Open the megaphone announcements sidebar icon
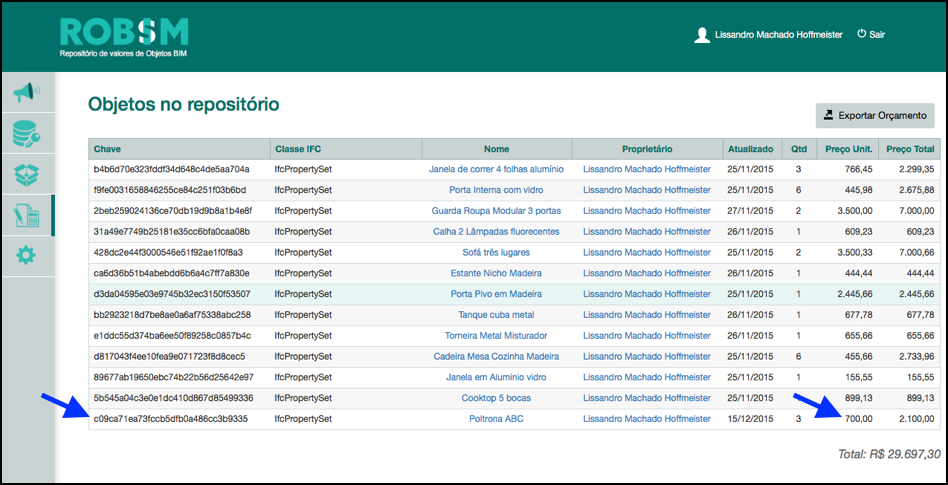 pyautogui.click(x=27, y=93)
